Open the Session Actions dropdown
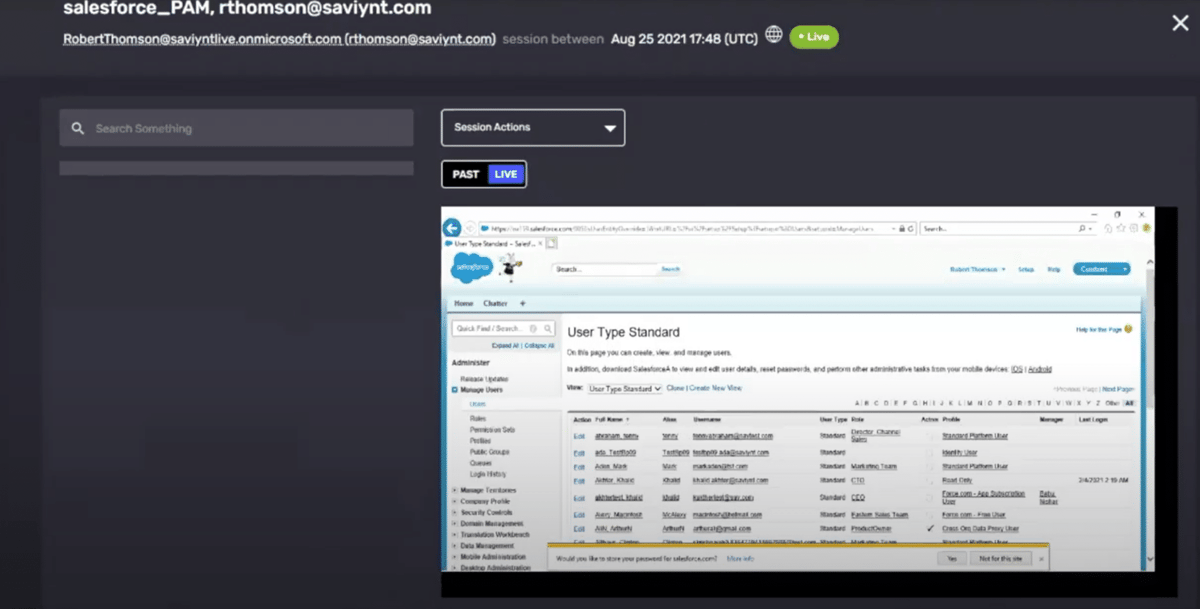 click(x=533, y=127)
